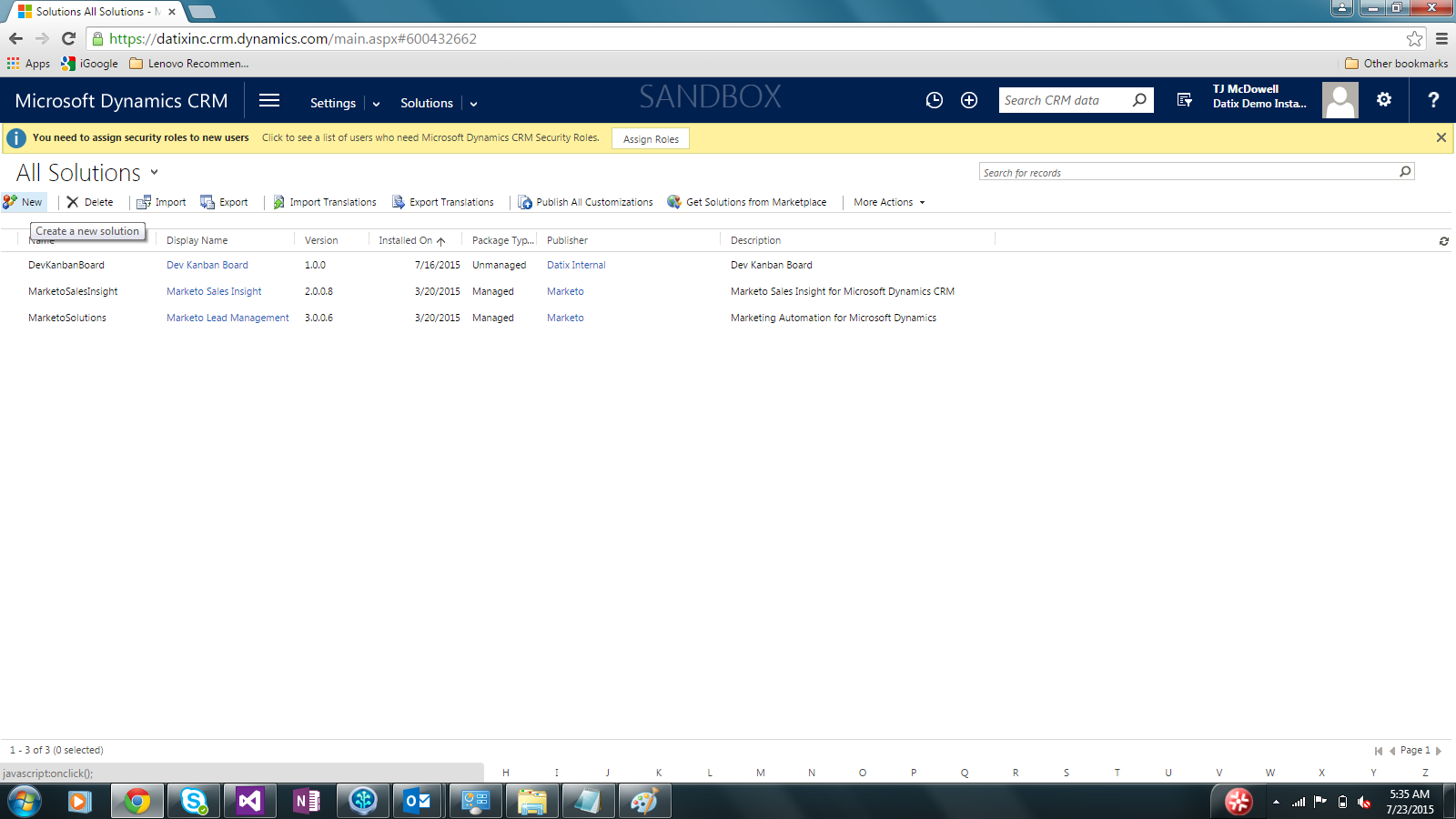
Task: Go to next page arrow
Action: 1439,751
